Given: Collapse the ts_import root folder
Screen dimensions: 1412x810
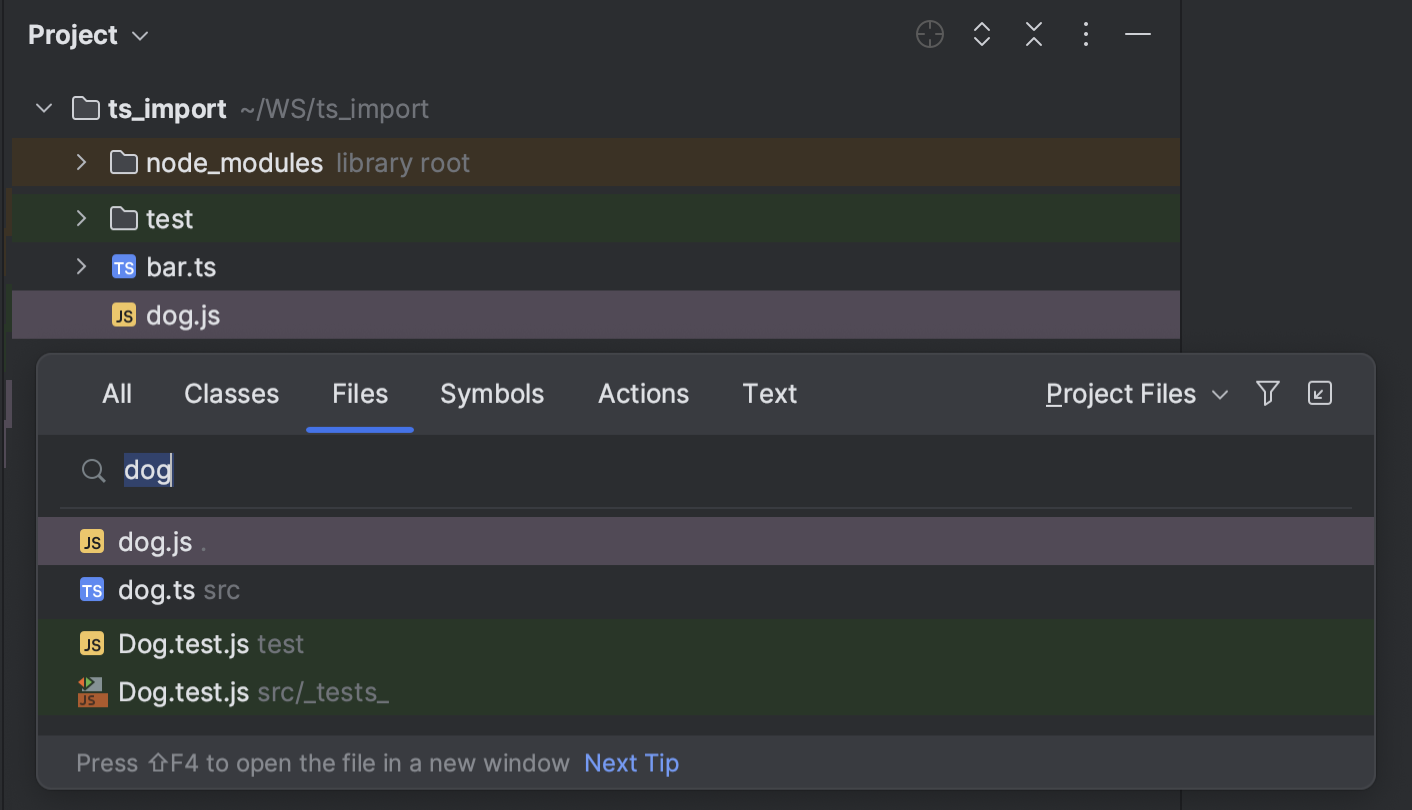Looking at the screenshot, I should [x=43, y=108].
